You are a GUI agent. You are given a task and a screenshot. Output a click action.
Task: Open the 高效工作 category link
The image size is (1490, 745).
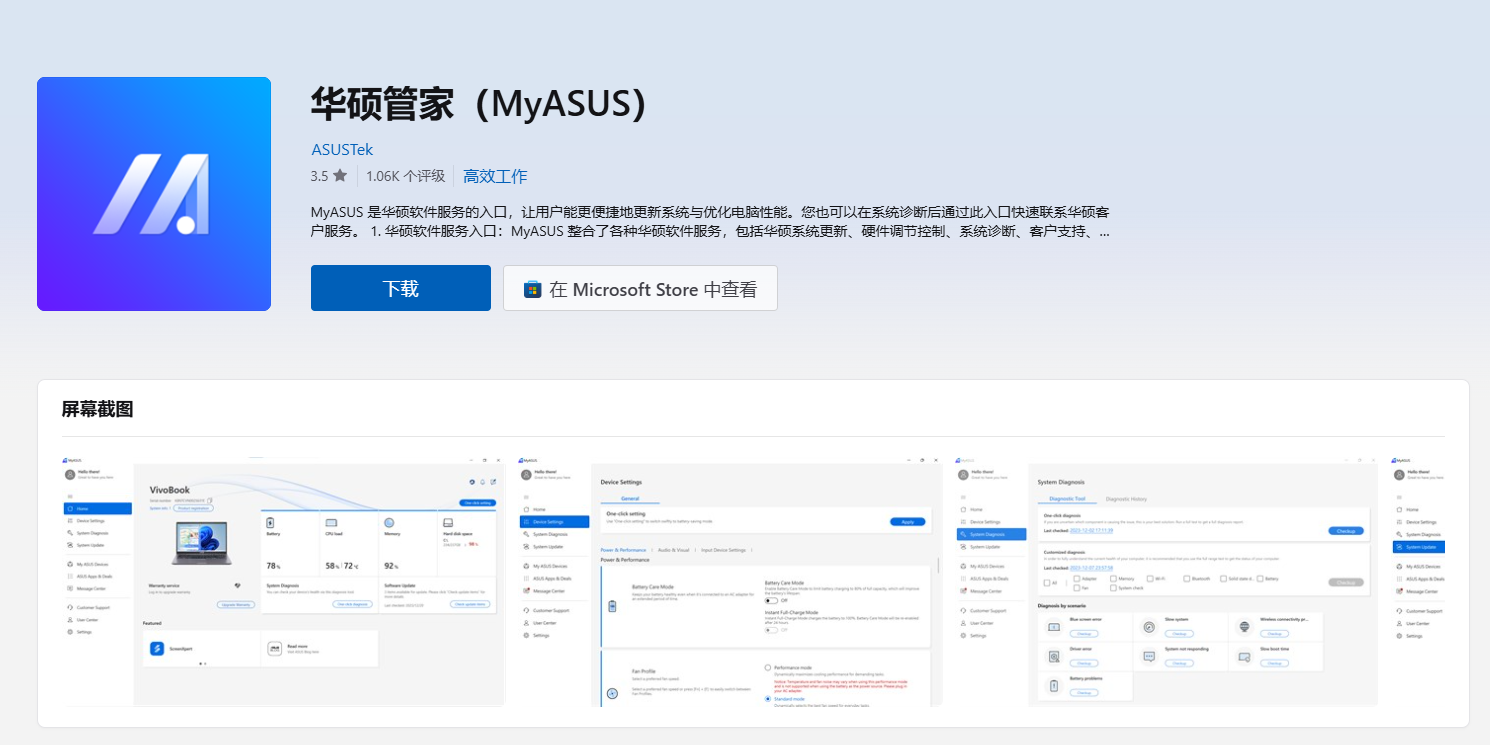[x=495, y=176]
